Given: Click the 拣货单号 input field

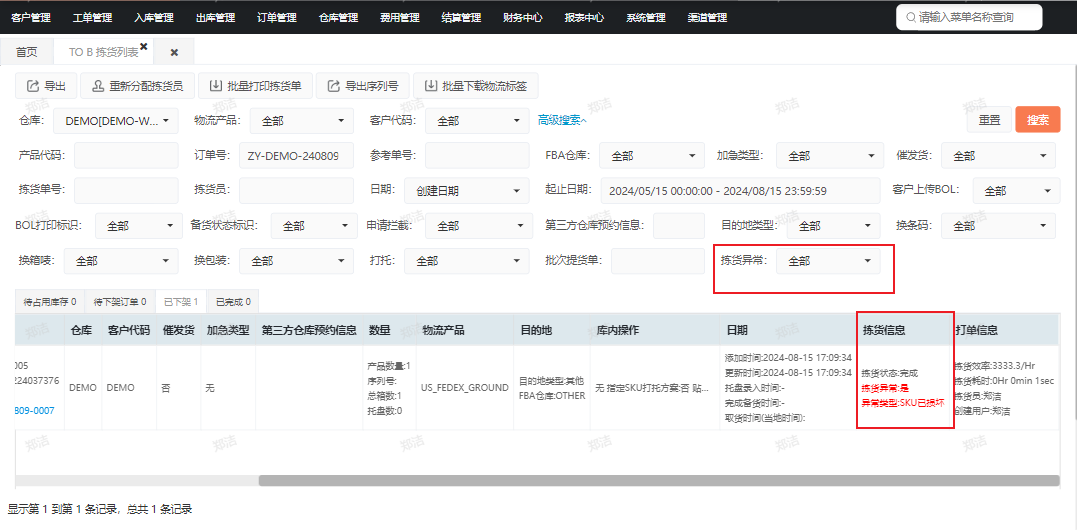Looking at the screenshot, I should [126, 191].
